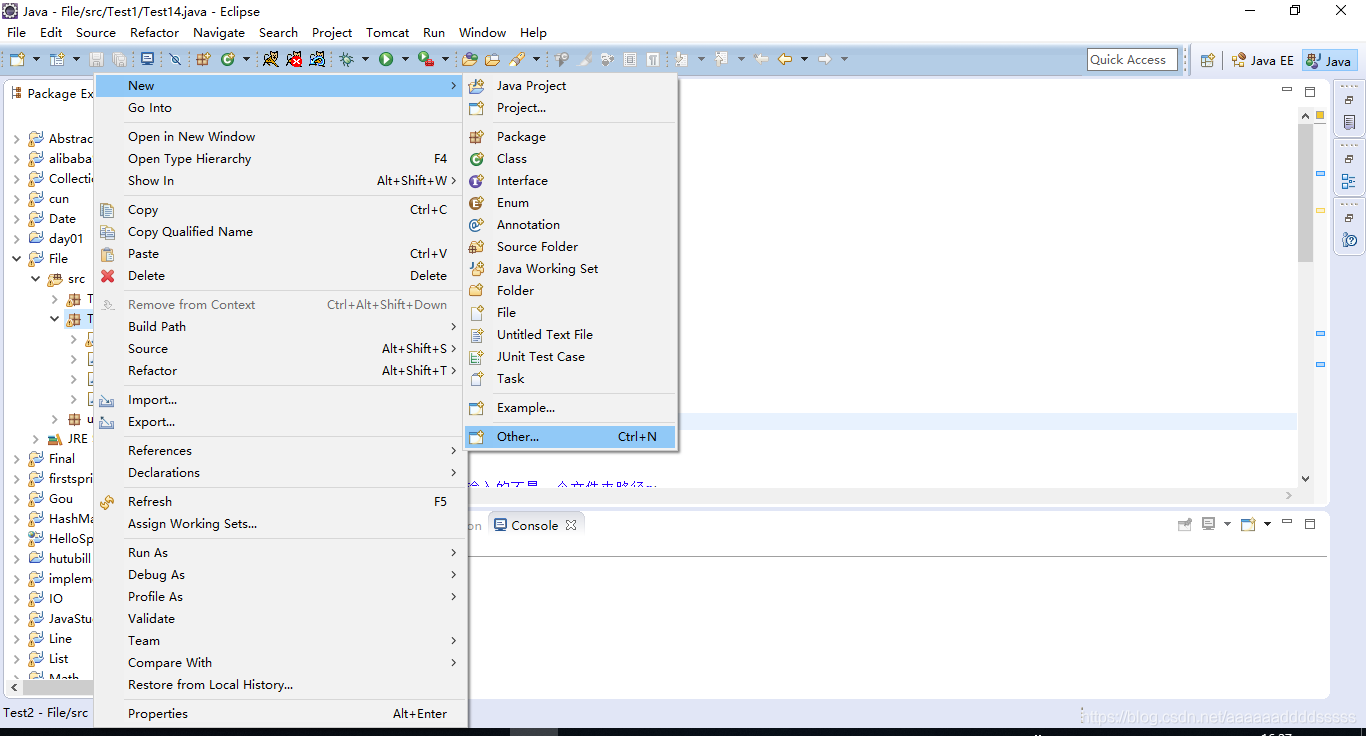Choose Class from the New submenu
The width and height of the screenshot is (1366, 736).
click(570, 159)
